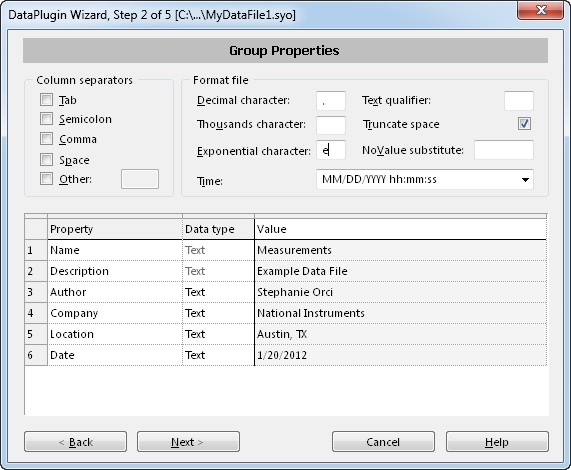Image resolution: width=571 pixels, height=470 pixels.
Task: Select row 4 header in table
Action: tap(36, 313)
